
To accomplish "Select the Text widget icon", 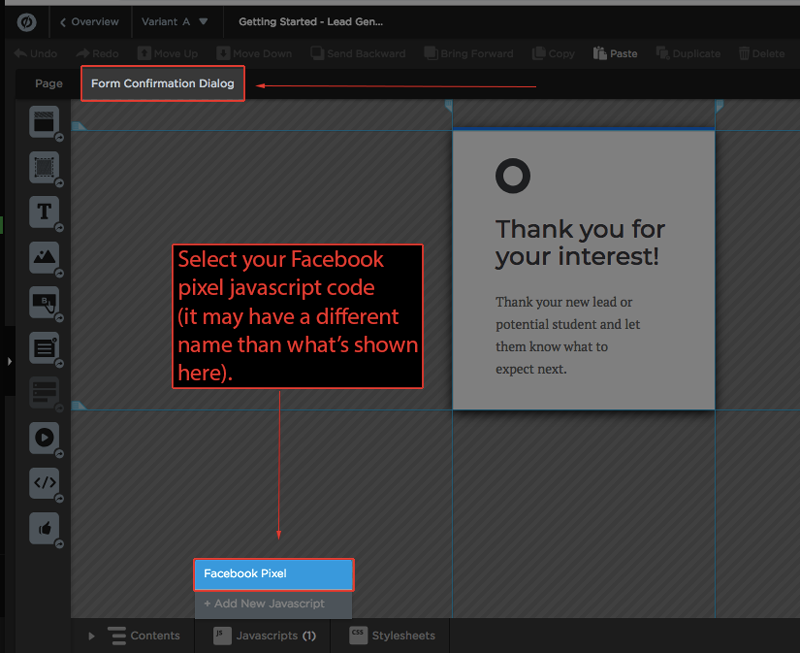I will (x=44, y=212).
